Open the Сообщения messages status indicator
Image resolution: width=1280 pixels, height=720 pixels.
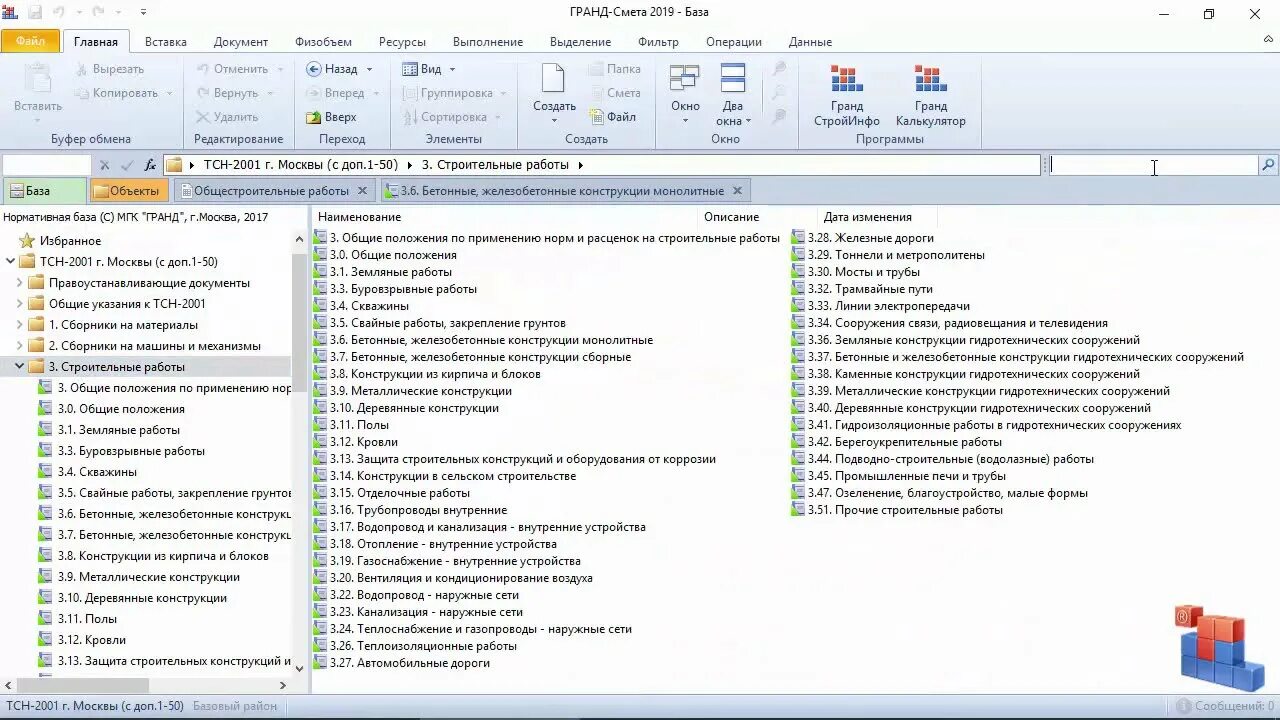click(1225, 706)
